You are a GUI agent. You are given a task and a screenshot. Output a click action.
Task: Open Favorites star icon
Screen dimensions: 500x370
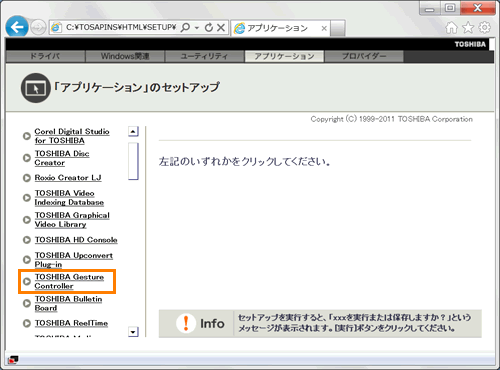tap(468, 28)
